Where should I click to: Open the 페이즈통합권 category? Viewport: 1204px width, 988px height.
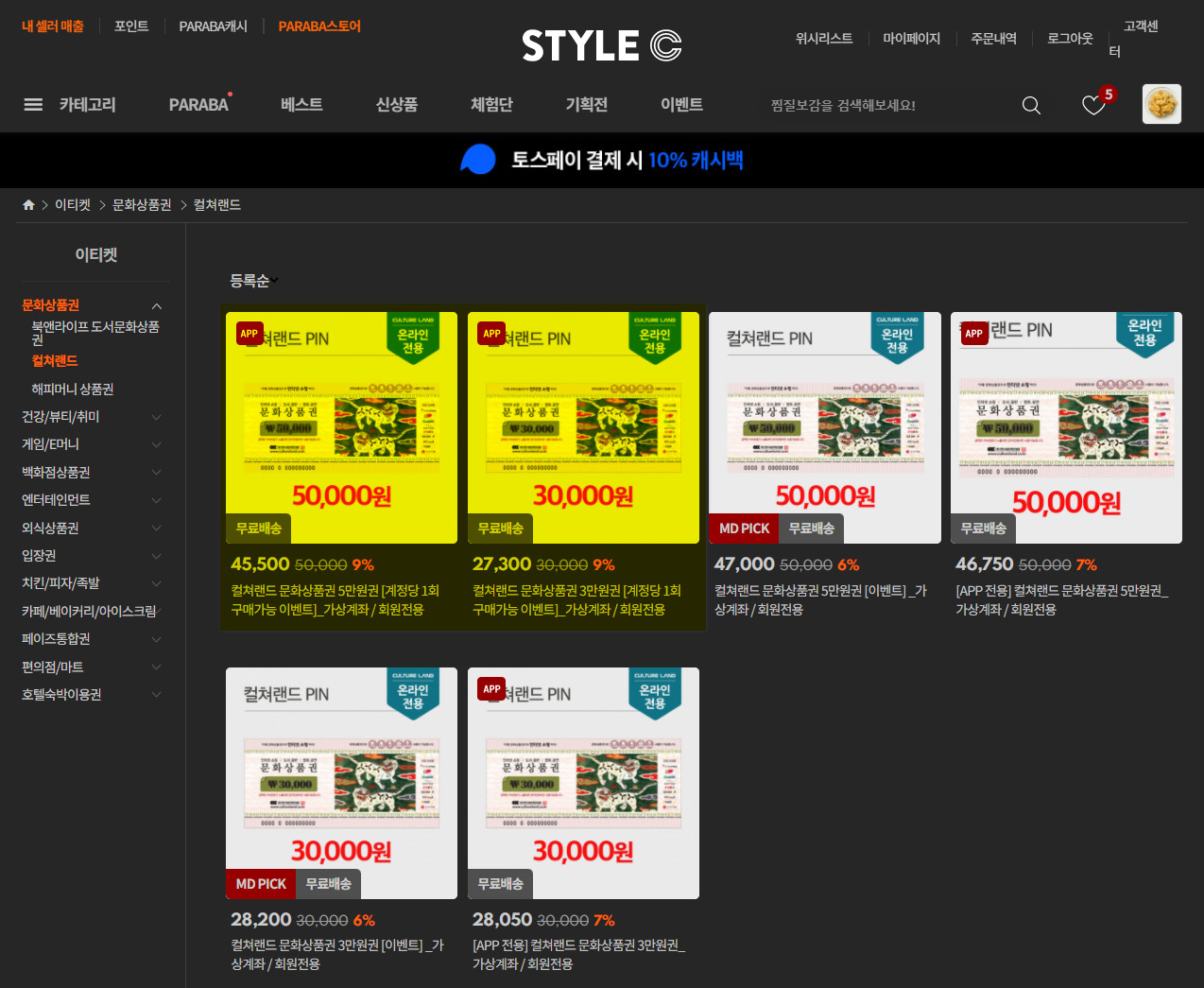[56, 639]
